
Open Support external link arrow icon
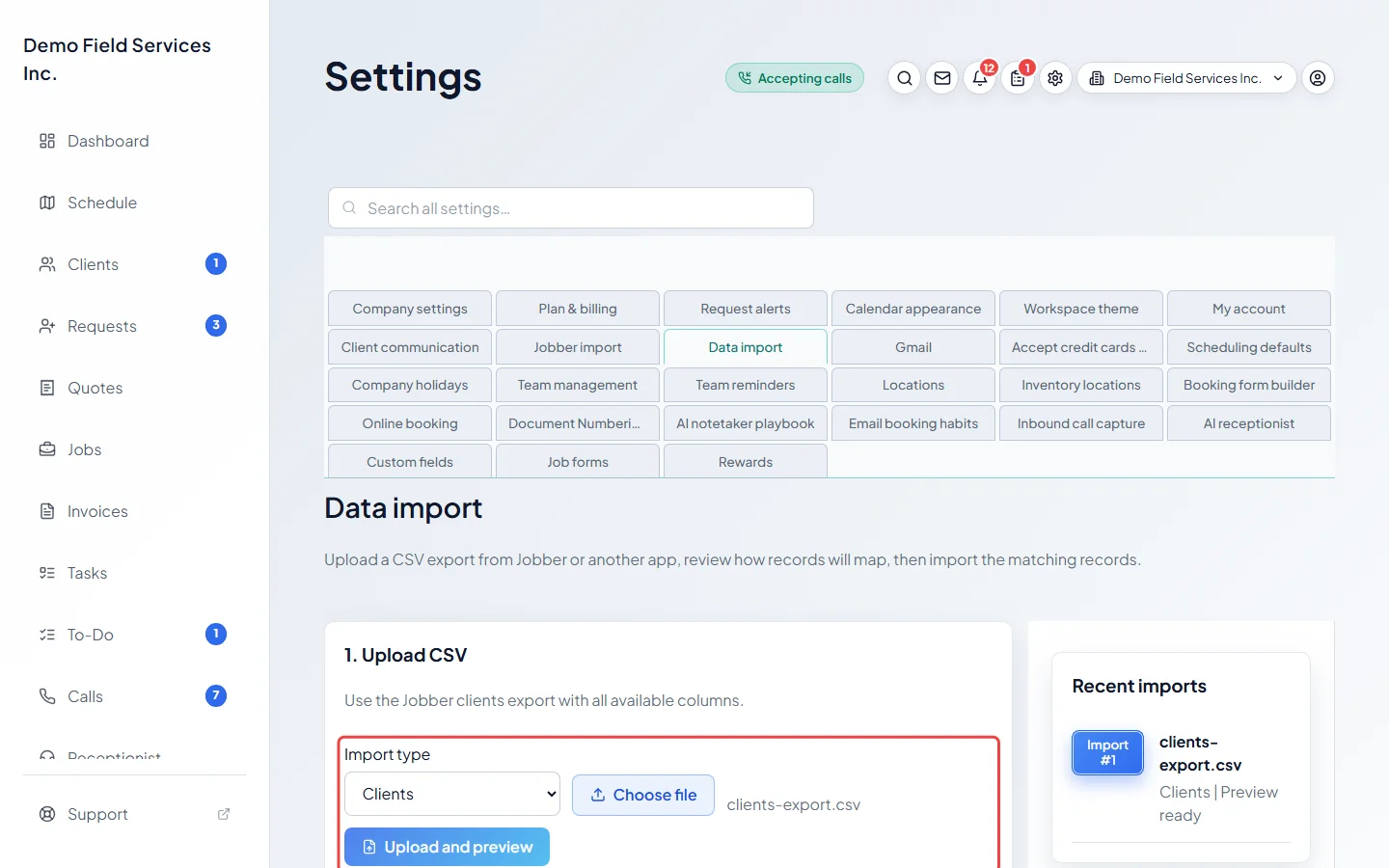tap(224, 814)
